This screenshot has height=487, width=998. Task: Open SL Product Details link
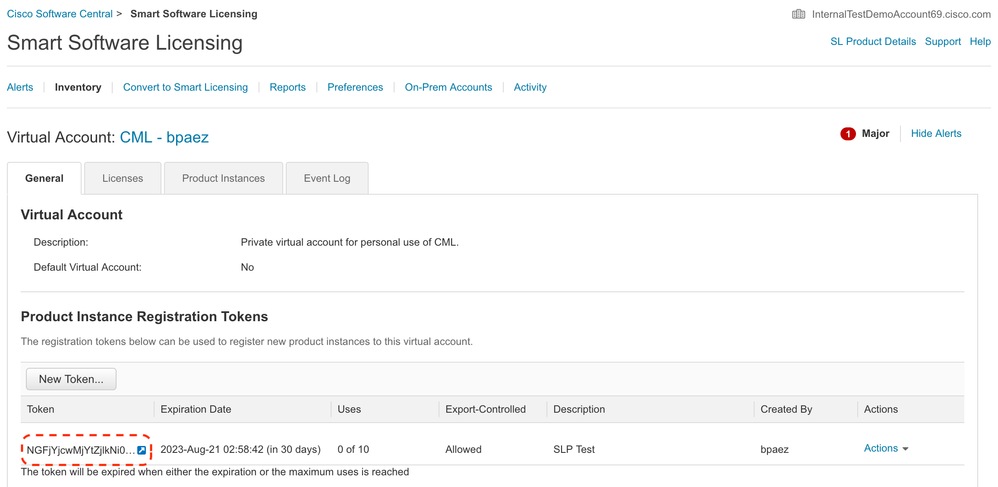(873, 42)
